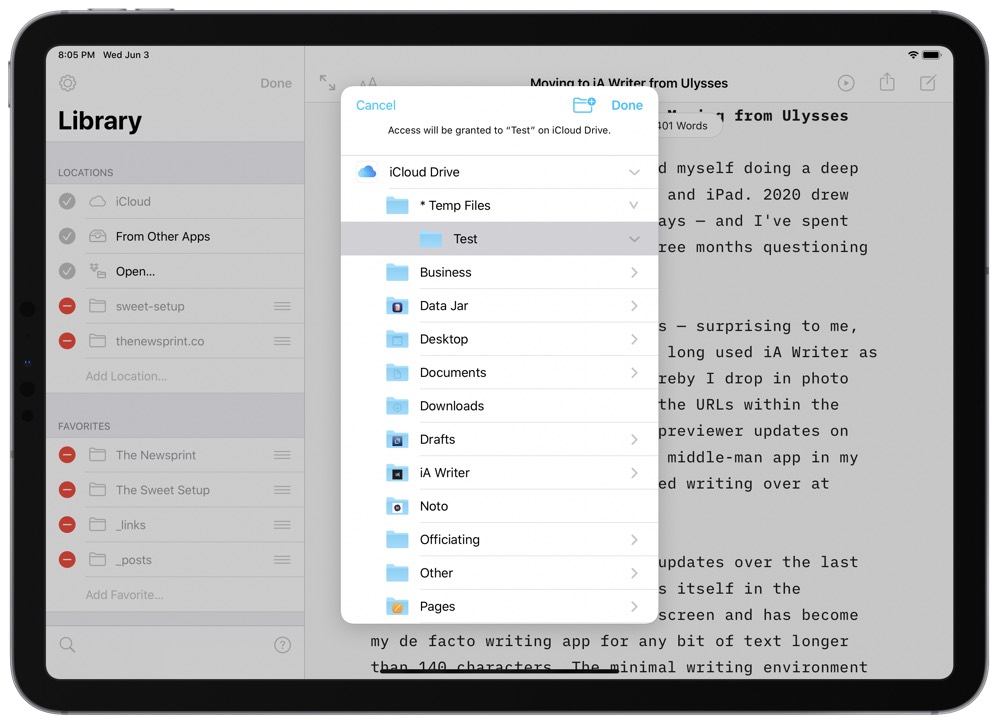Cancel the folder picker
1000x725 pixels.
376,105
